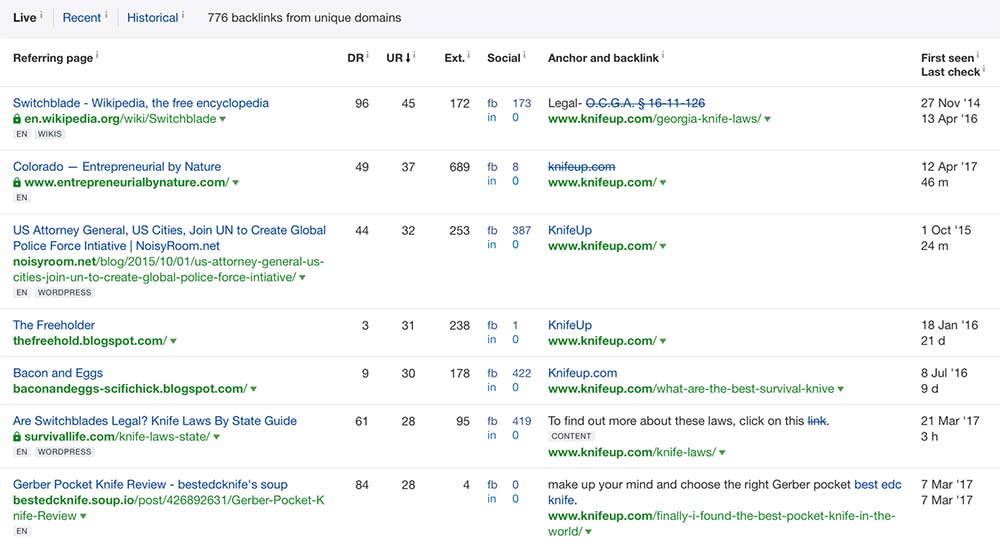Sort by the UR column header

click(x=394, y=58)
